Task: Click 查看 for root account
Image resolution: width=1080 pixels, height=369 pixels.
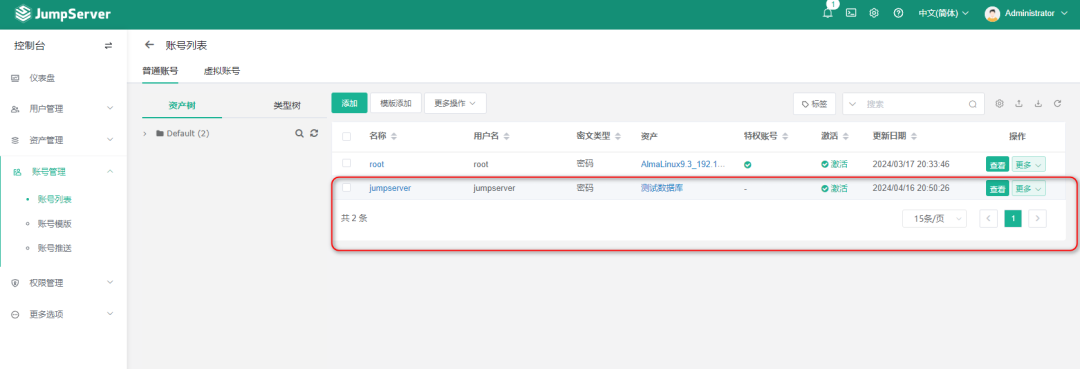Action: coord(997,165)
